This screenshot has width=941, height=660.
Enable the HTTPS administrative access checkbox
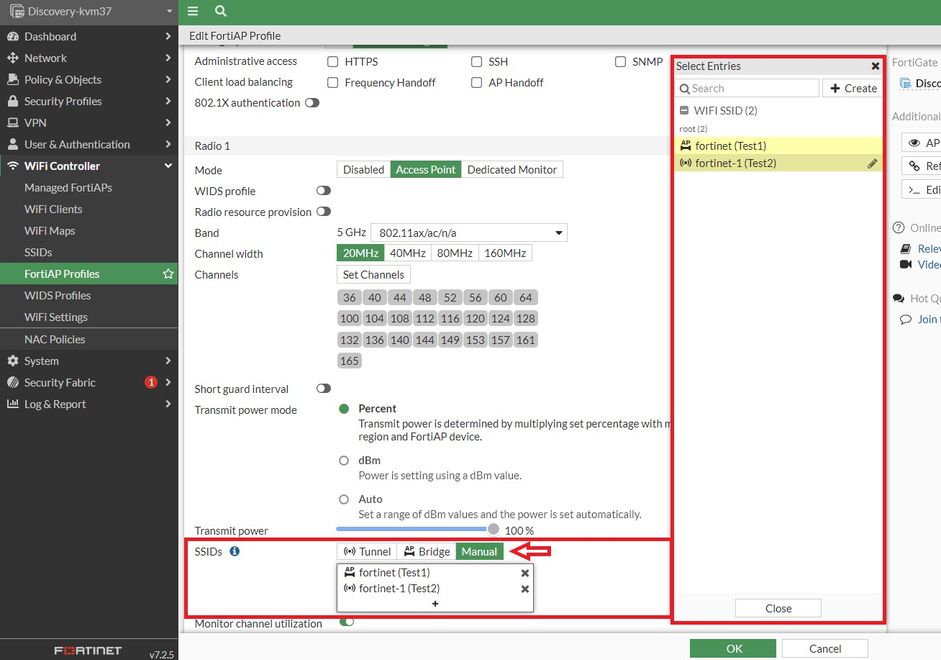pyautogui.click(x=332, y=61)
